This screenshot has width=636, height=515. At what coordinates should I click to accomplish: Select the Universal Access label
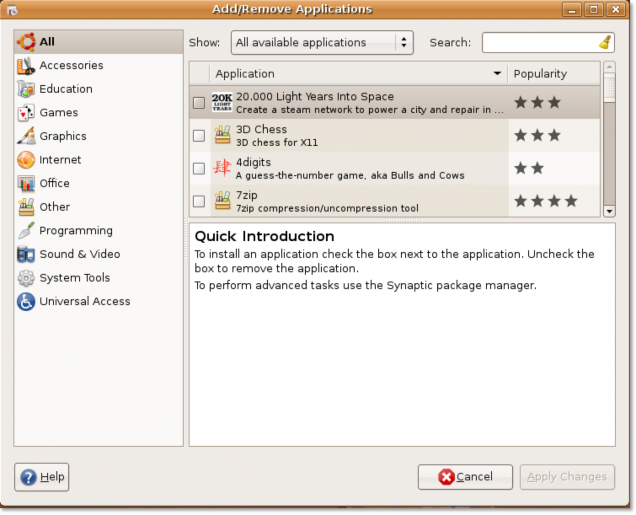[x=85, y=301]
